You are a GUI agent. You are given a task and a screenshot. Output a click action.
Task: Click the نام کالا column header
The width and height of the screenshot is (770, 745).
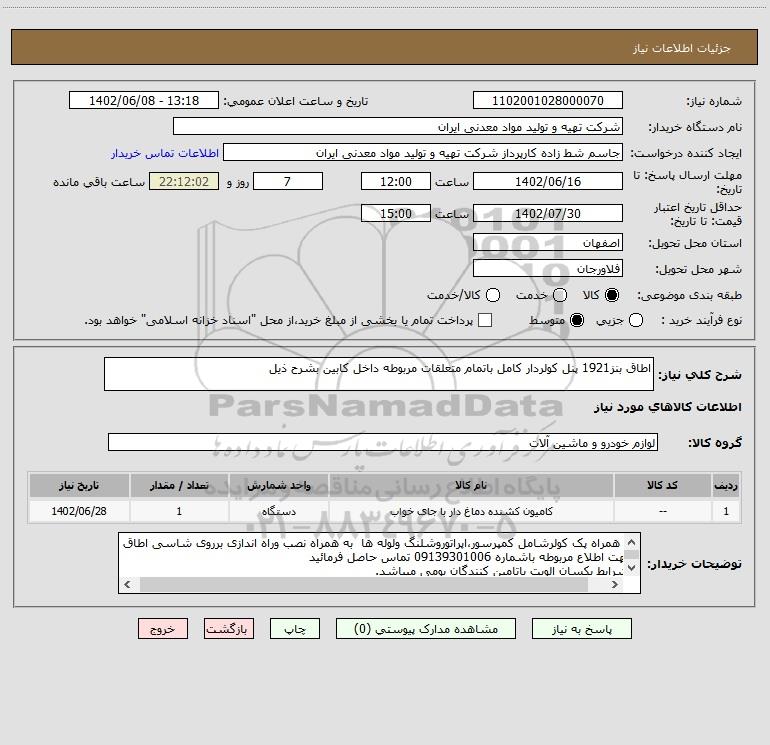(x=471, y=486)
